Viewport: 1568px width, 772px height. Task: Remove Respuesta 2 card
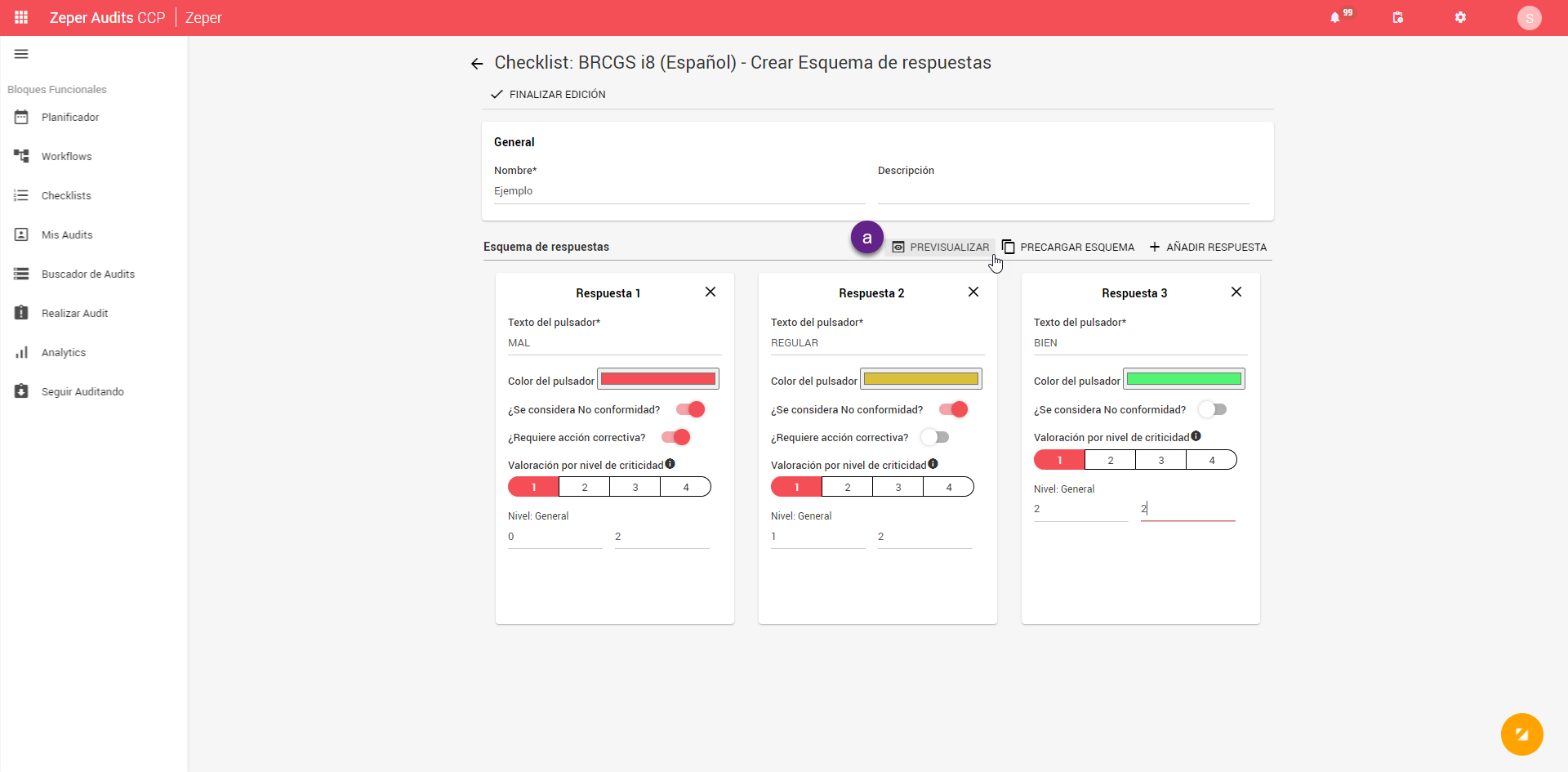[x=973, y=292]
